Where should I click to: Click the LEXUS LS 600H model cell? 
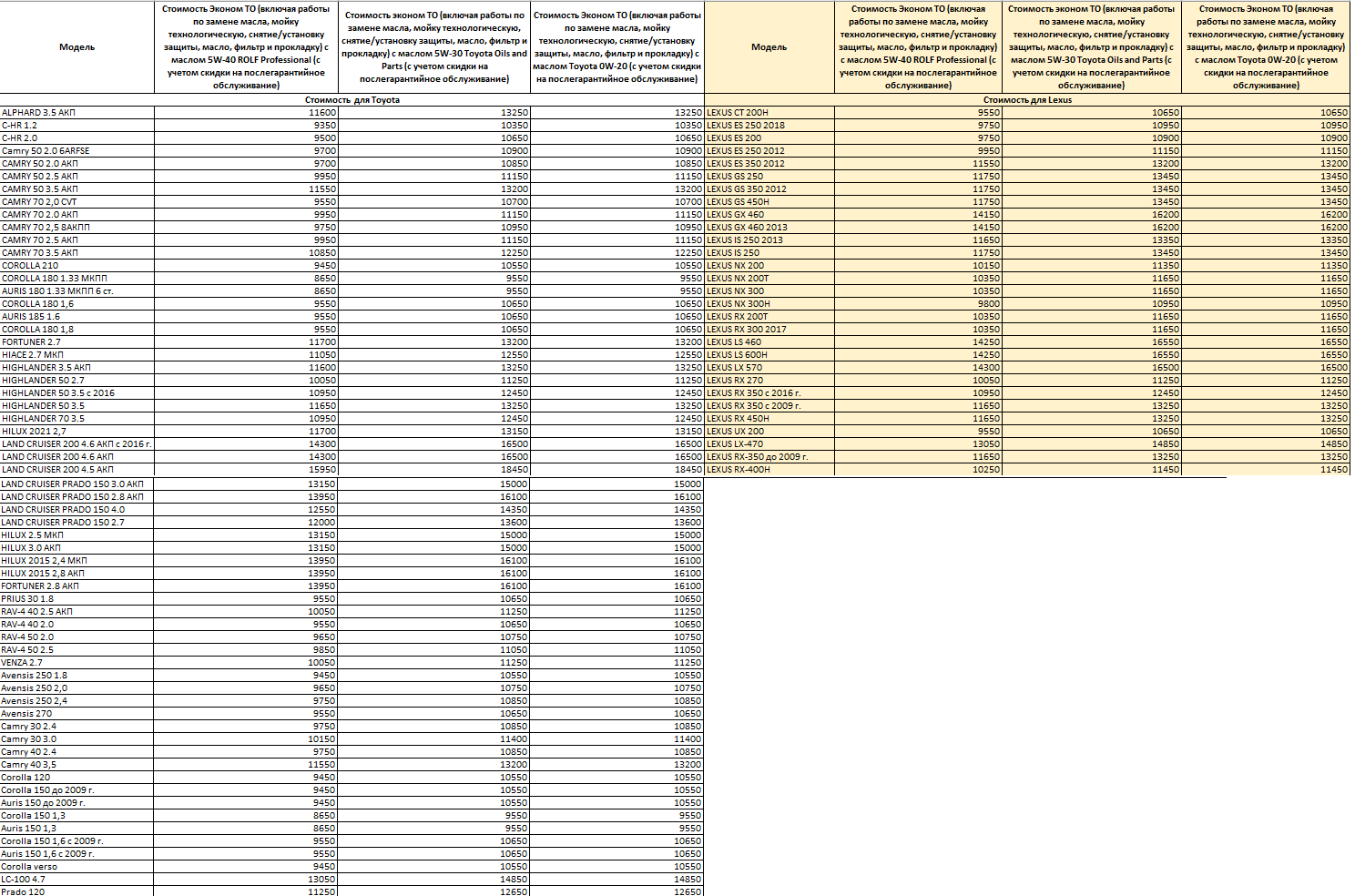tap(769, 355)
